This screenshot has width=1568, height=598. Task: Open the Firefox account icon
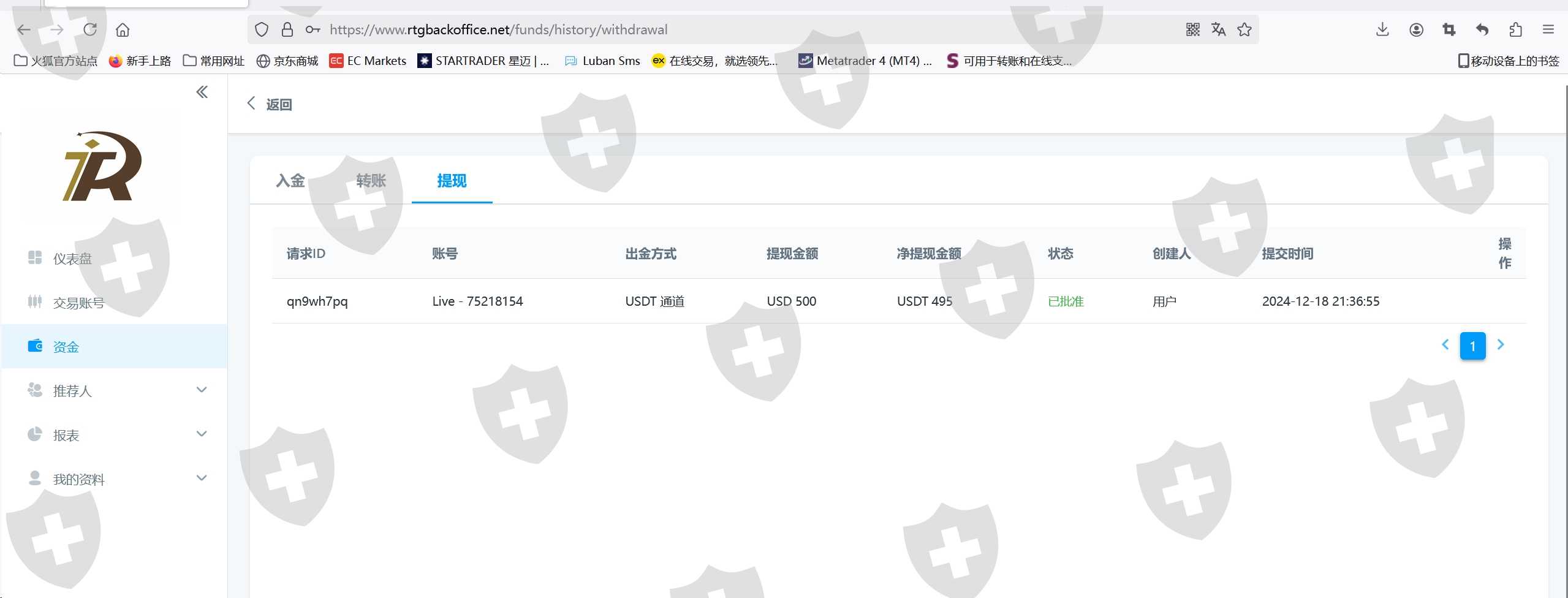pos(1416,29)
